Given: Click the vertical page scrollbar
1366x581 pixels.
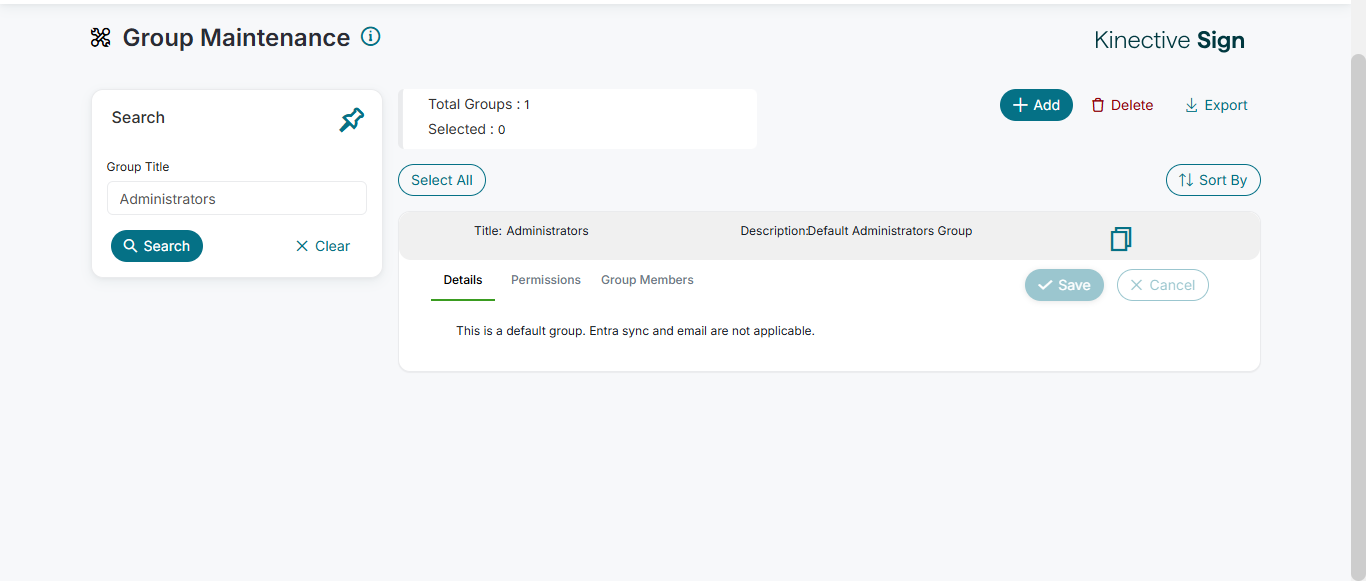Looking at the screenshot, I should (1358, 300).
